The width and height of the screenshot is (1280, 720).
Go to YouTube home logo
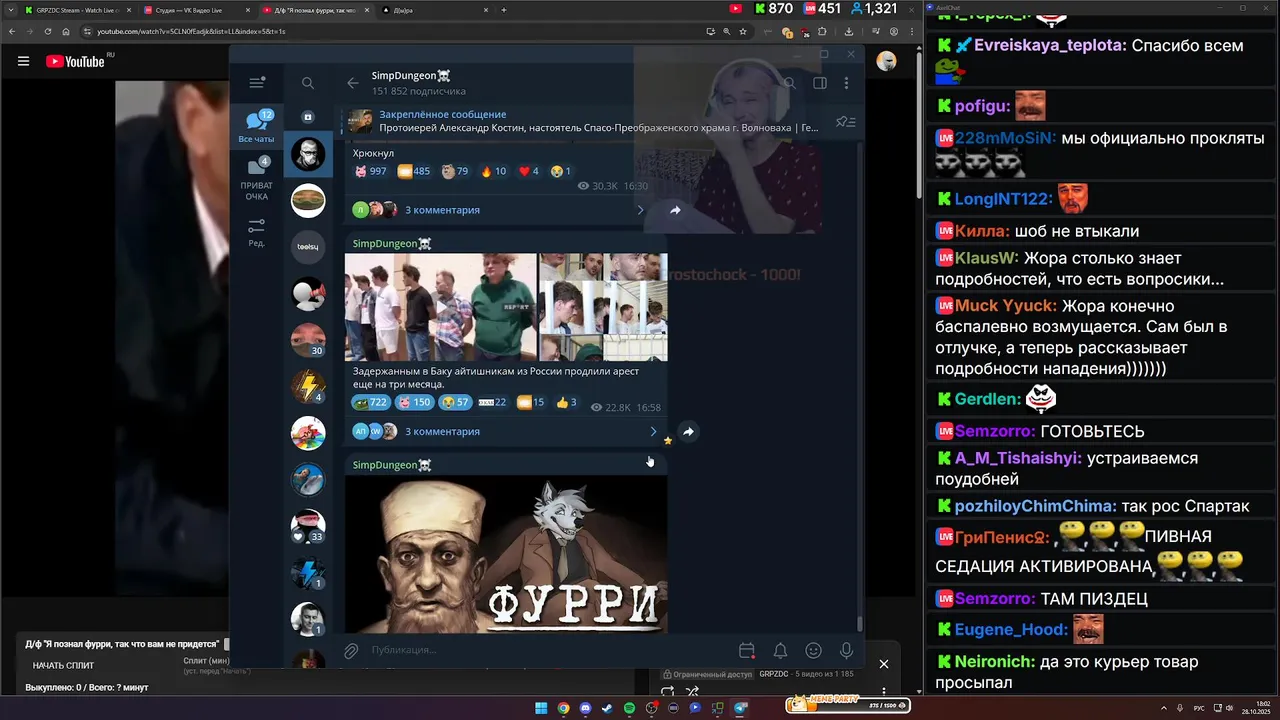click(76, 61)
